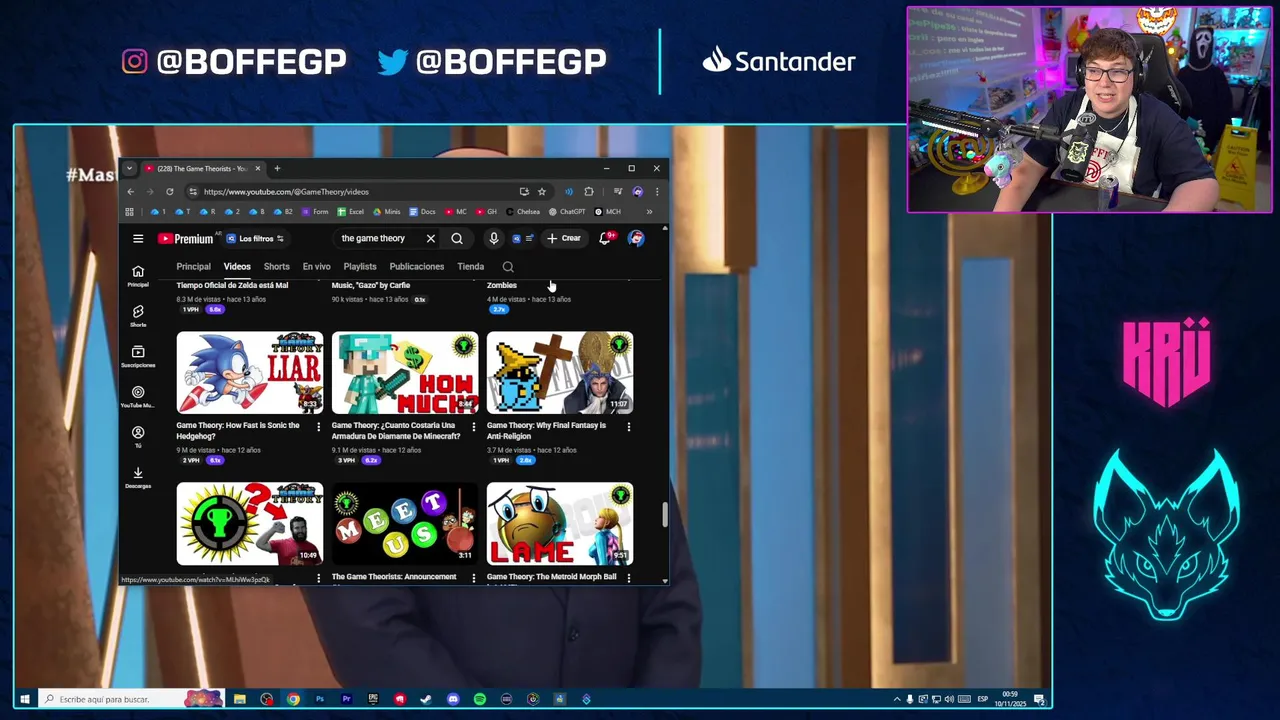The height and width of the screenshot is (720, 1280).
Task: Click title 'Game Theory: Why Final Fantasy is Anti-Religion'
Action: pyautogui.click(x=546, y=431)
